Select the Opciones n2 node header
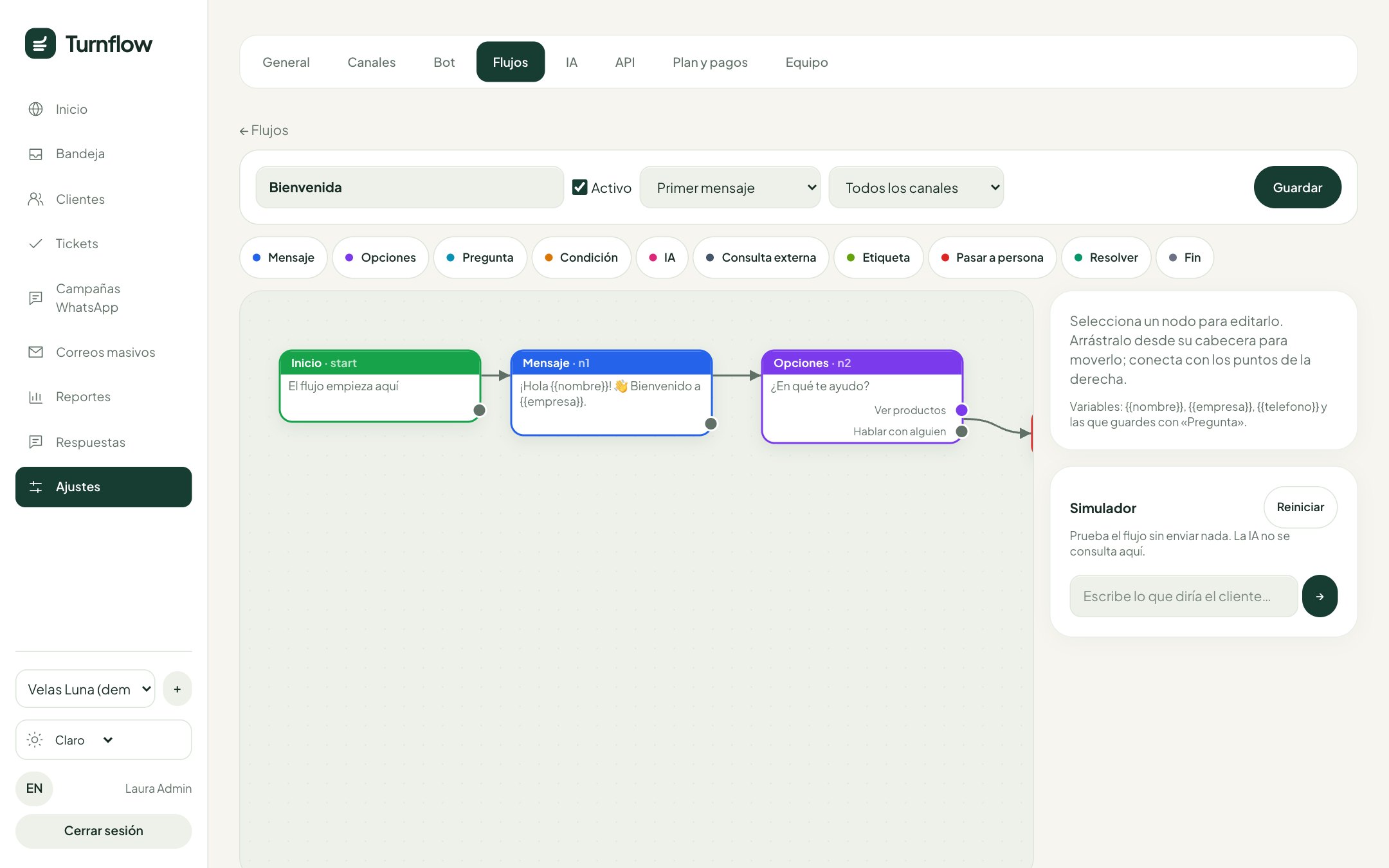Viewport: 1389px width, 868px height. [x=862, y=363]
